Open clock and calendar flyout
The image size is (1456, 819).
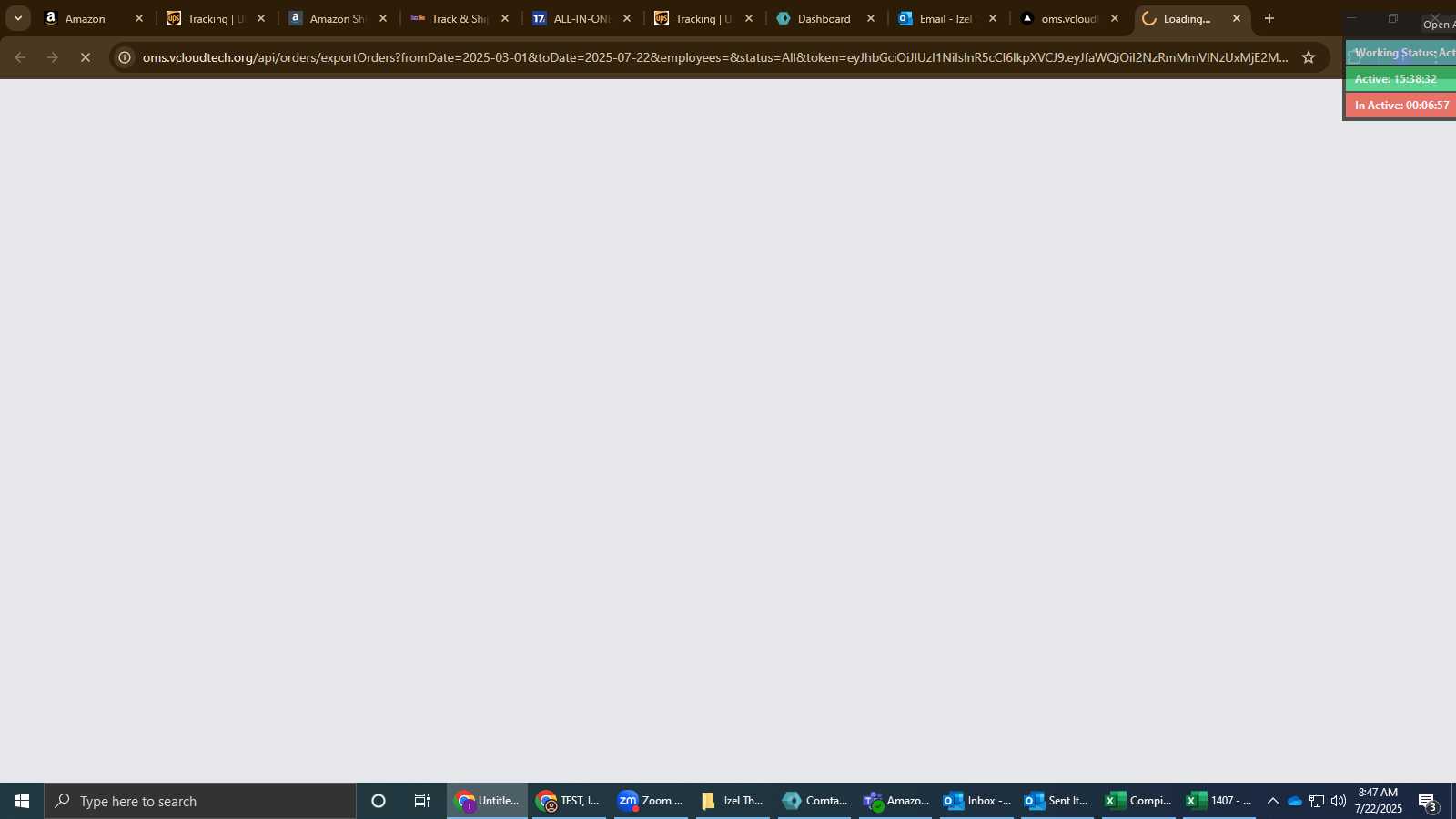coord(1378,801)
